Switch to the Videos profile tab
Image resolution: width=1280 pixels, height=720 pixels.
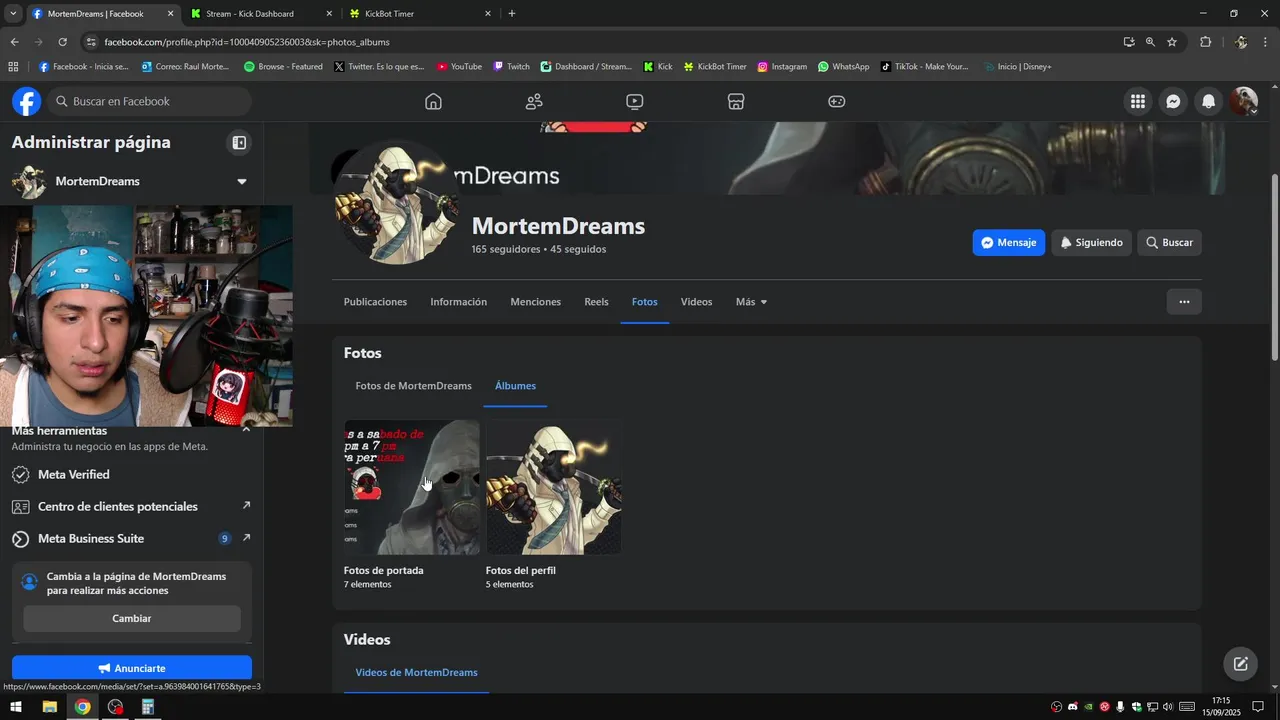click(696, 302)
